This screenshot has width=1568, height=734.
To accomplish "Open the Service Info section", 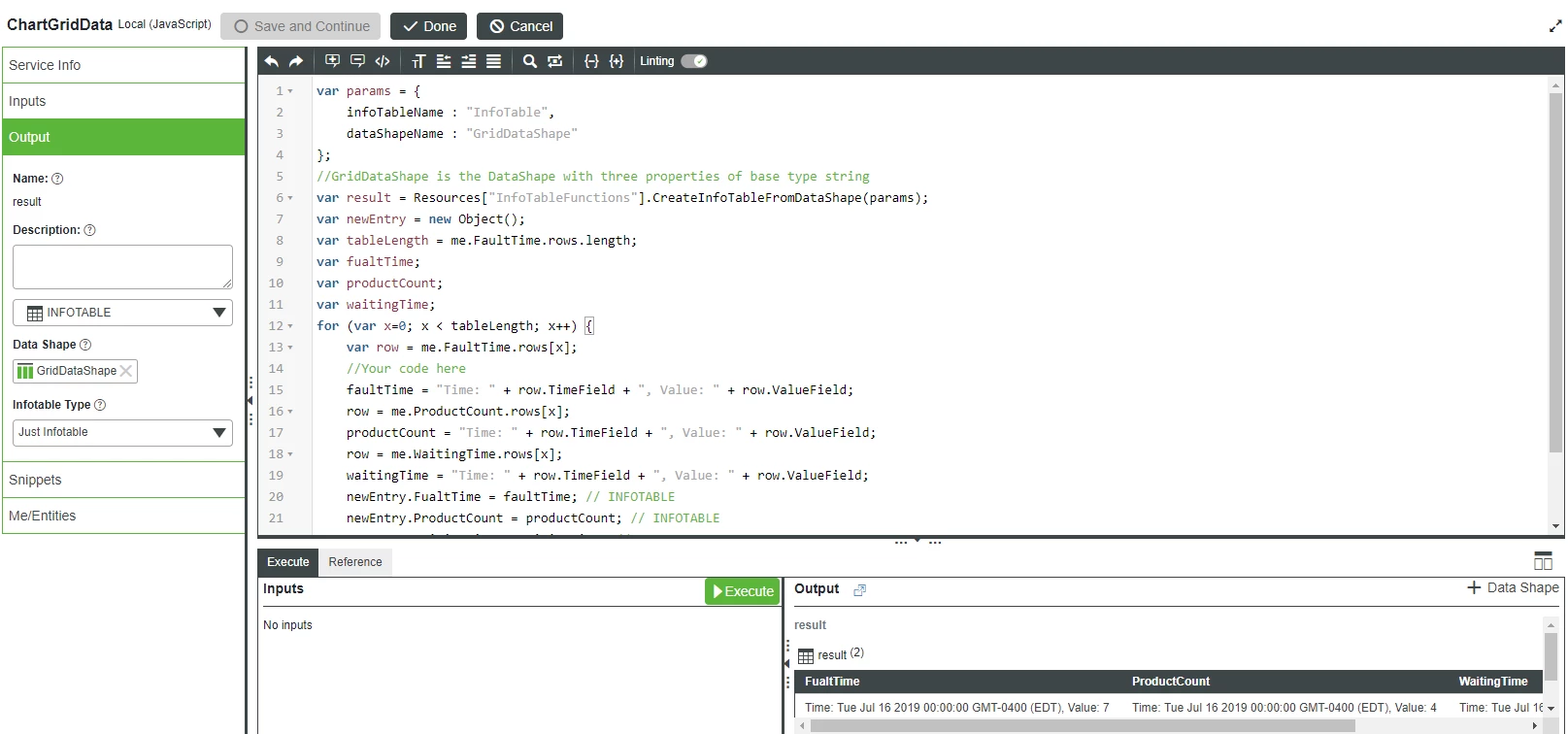I will [x=123, y=65].
